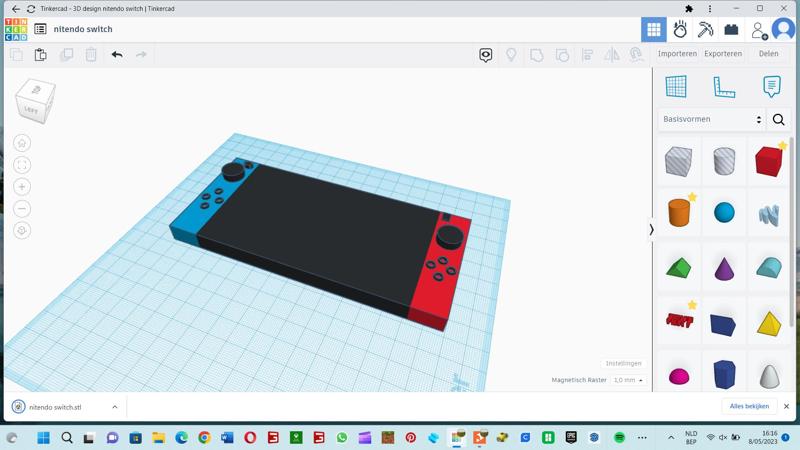Add the red box shape
The width and height of the screenshot is (800, 450).
coord(768,161)
